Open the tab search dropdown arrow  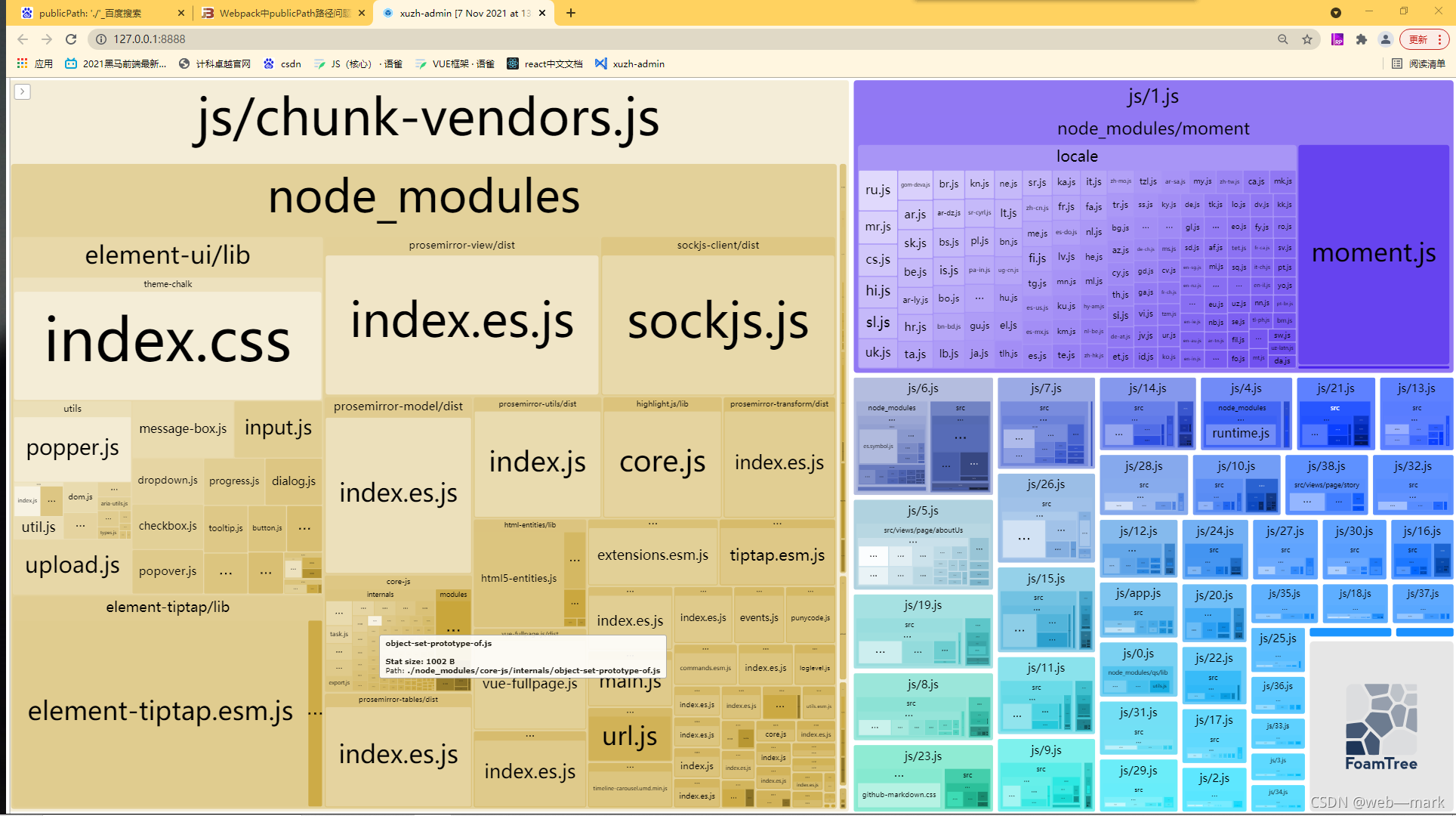point(1336,13)
